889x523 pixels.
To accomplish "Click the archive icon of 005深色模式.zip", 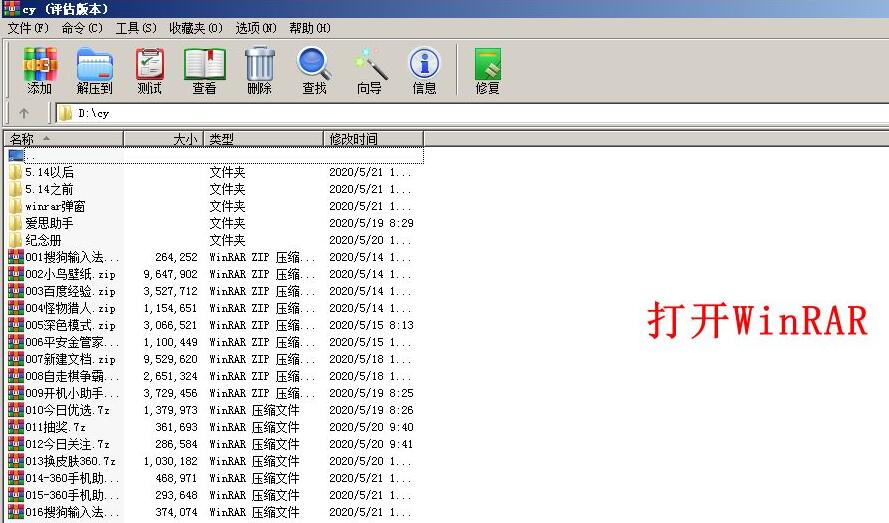I will pyautogui.click(x=16, y=325).
